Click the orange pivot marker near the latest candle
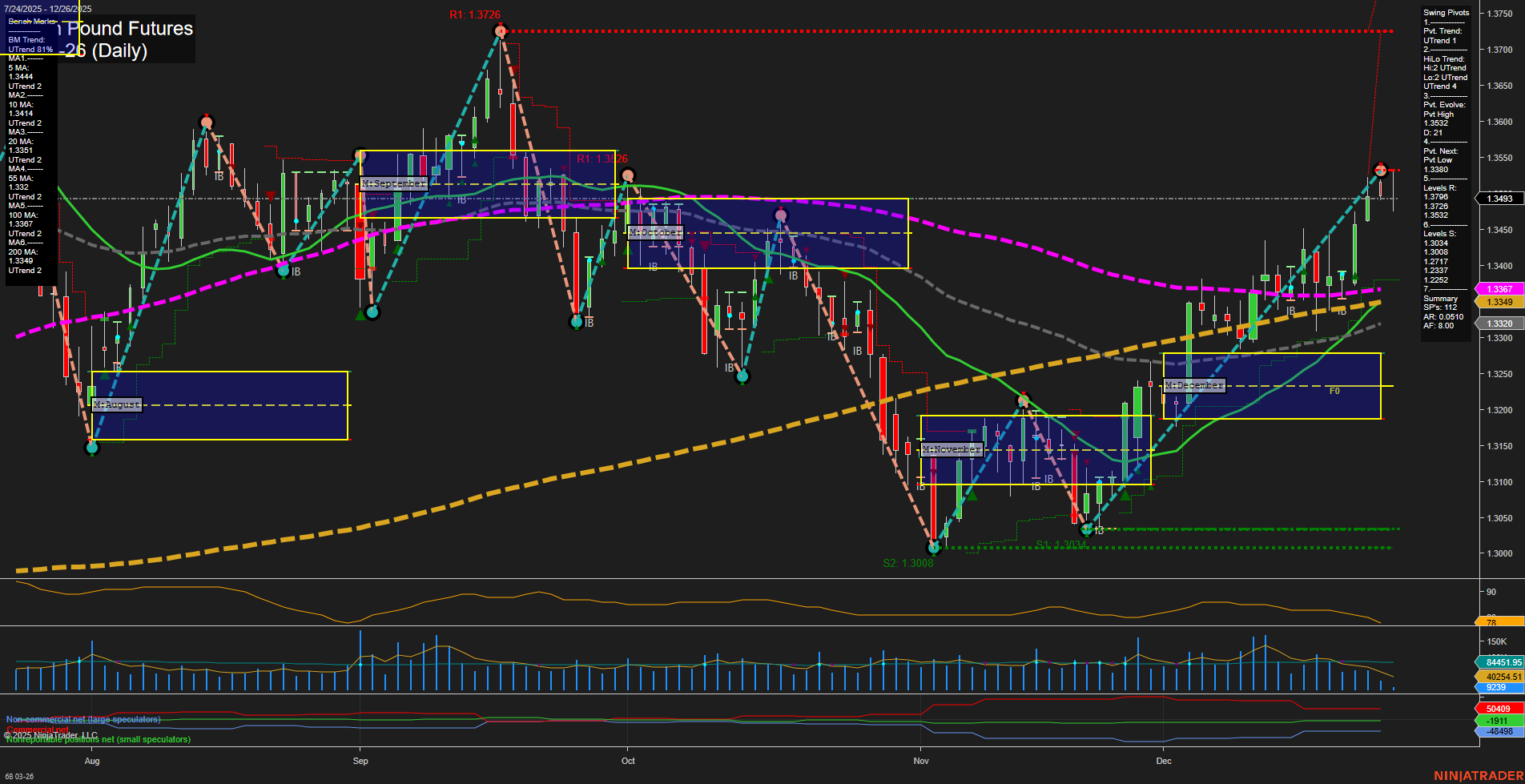Image resolution: width=1525 pixels, height=784 pixels. click(1379, 169)
